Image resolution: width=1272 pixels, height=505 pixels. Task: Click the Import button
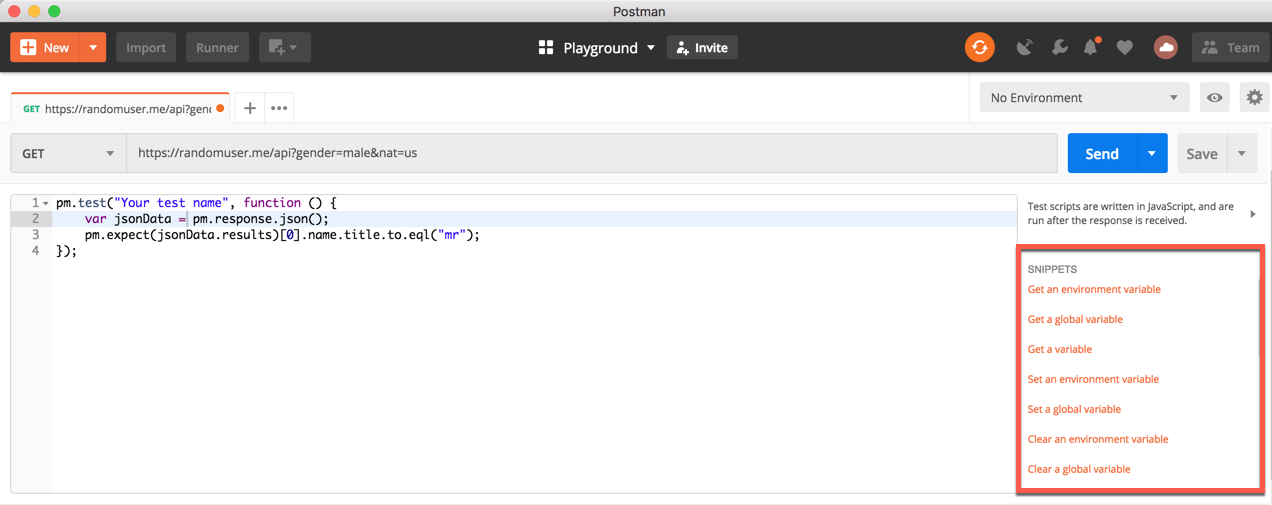point(146,47)
